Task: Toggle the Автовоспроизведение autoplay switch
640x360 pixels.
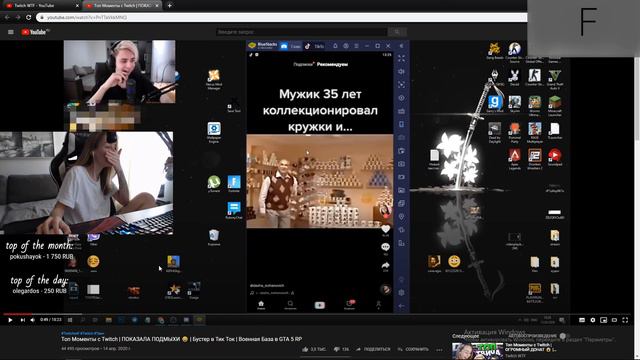Action: pyautogui.click(x=563, y=336)
